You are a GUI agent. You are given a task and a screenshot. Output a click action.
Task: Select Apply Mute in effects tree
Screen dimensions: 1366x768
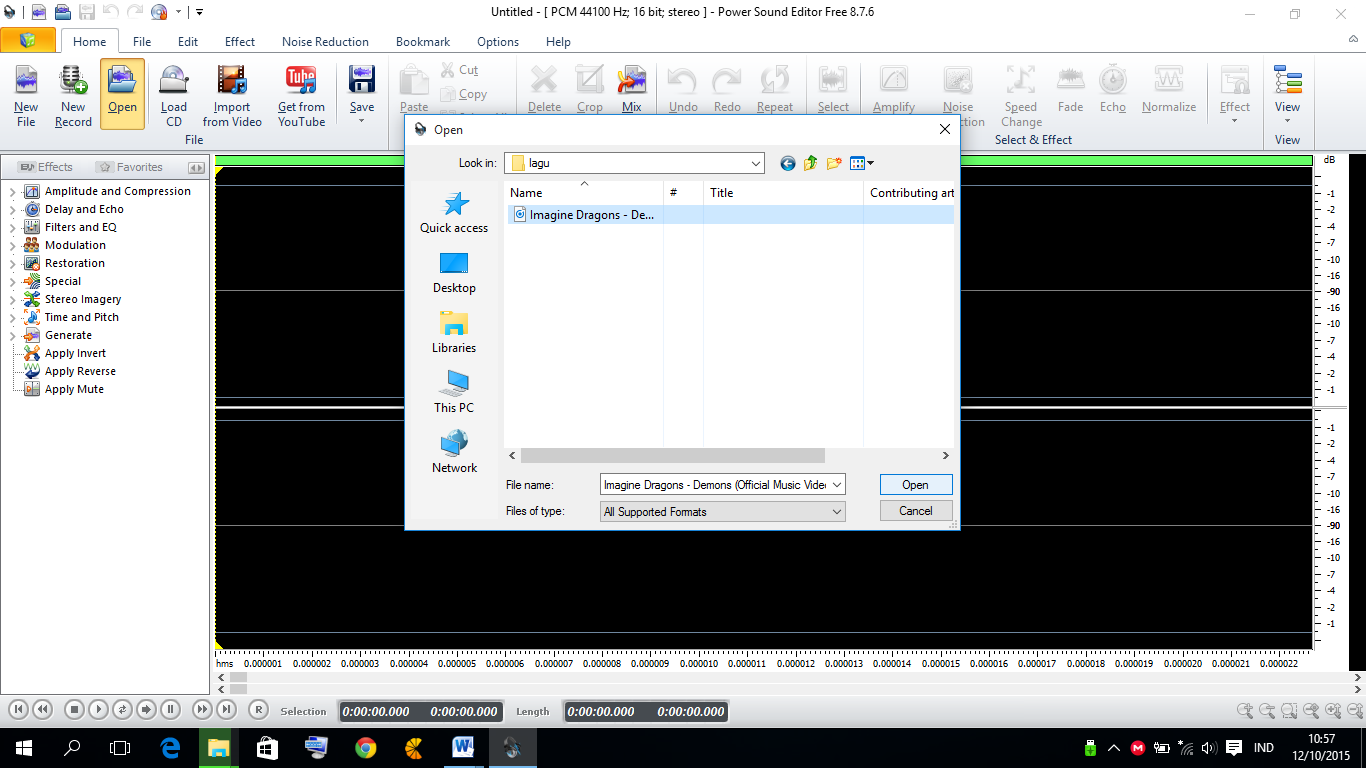(74, 389)
